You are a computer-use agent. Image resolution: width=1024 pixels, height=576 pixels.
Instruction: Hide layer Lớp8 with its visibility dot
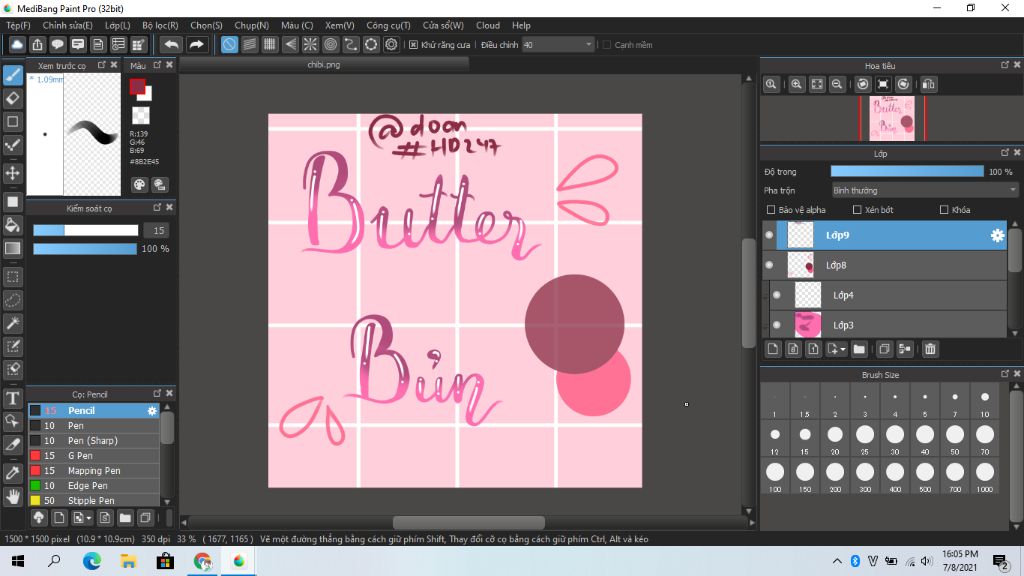769,265
